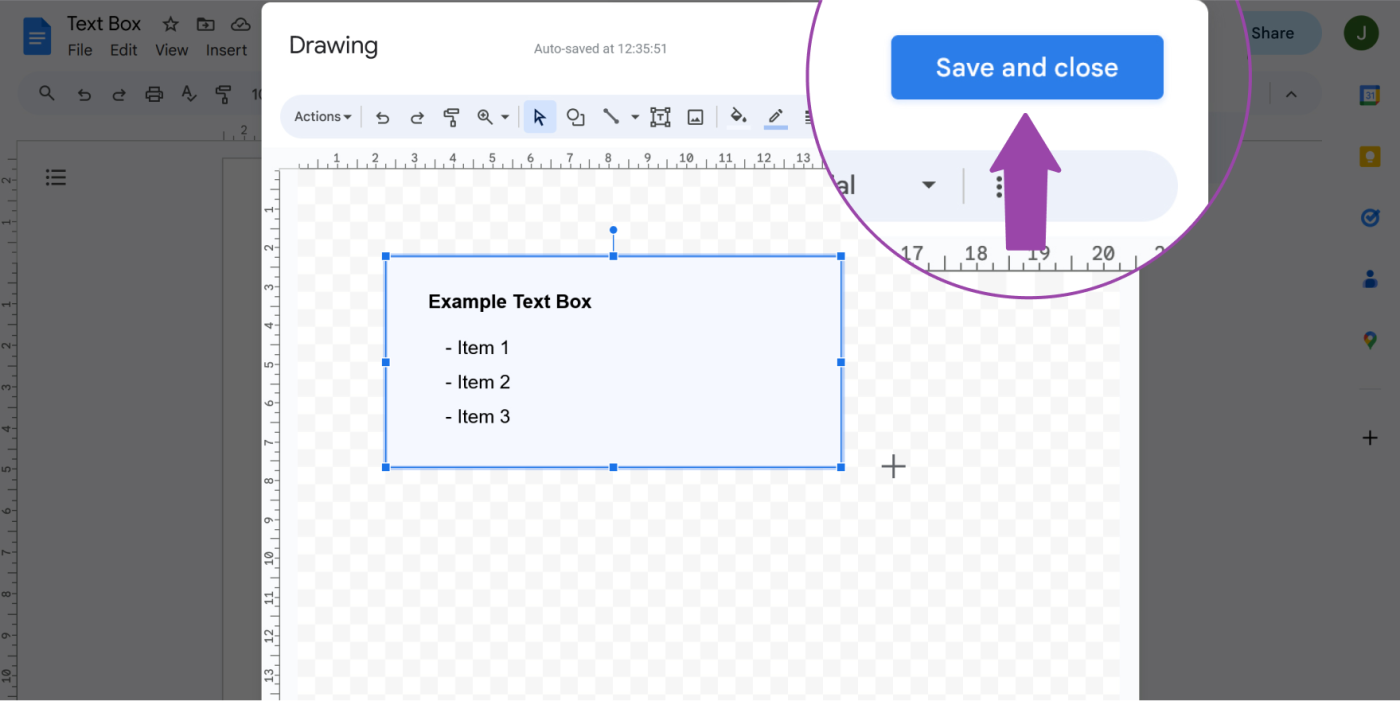This screenshot has width=1400, height=701.
Task: Insert an image with the Image tool
Action: tap(696, 117)
